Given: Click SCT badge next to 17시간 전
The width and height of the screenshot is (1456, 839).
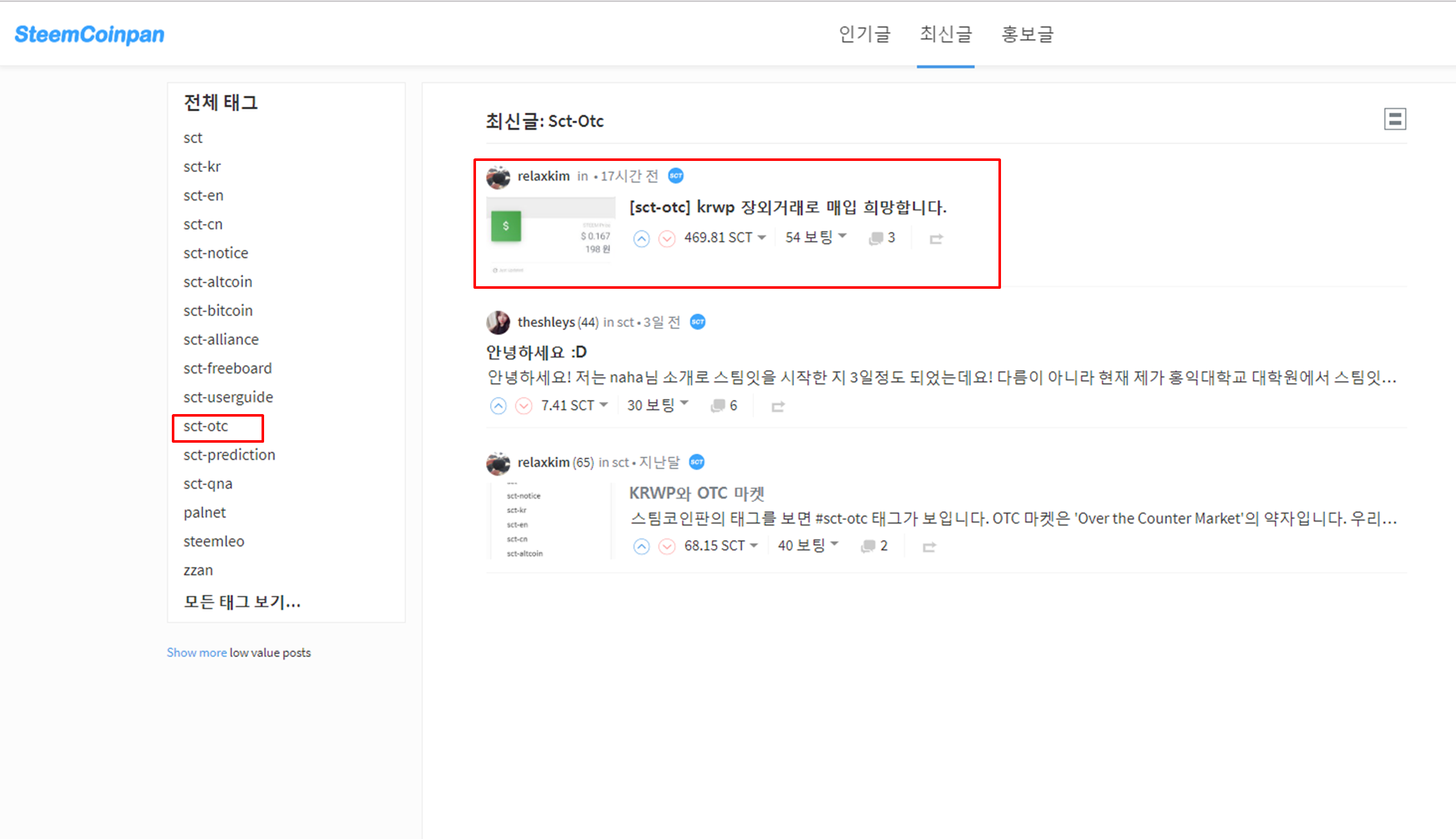Looking at the screenshot, I should 676,176.
